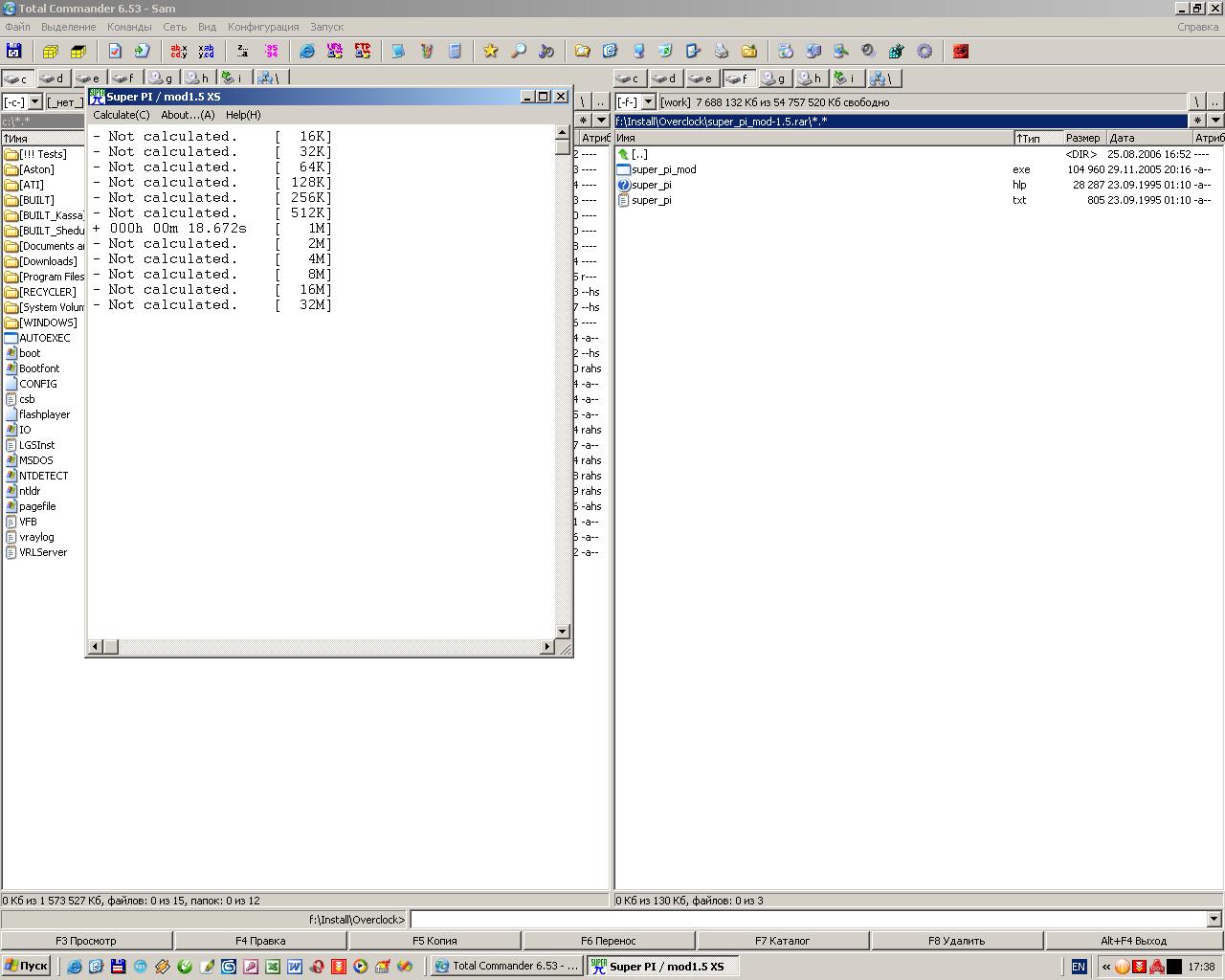
Task: Click F7 Каталог button
Action: point(783,941)
